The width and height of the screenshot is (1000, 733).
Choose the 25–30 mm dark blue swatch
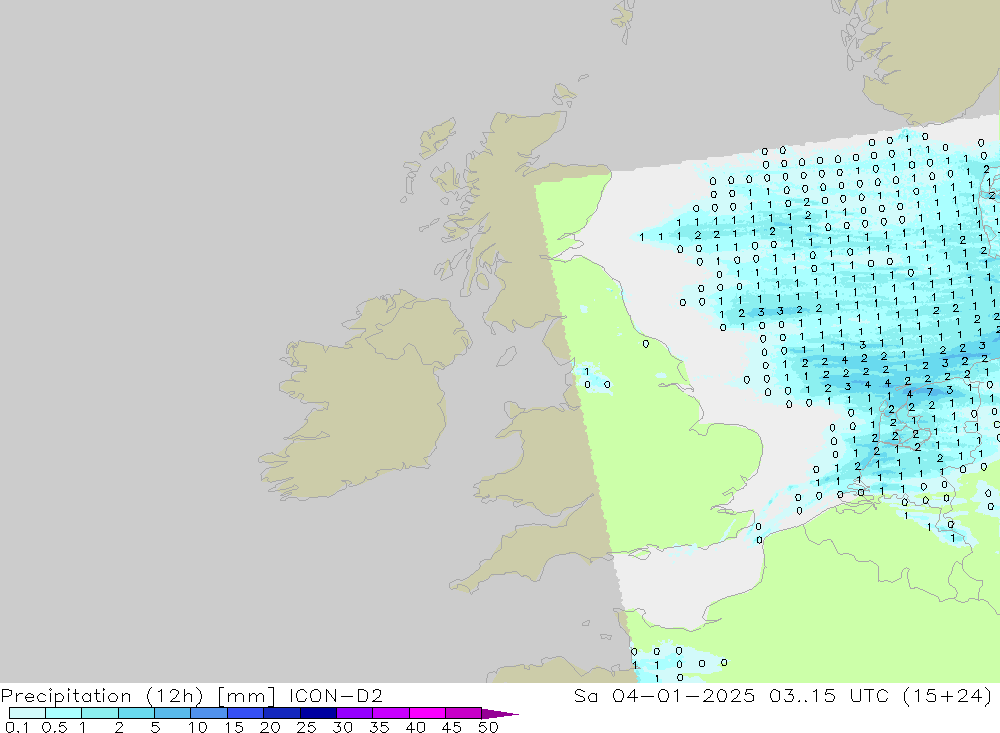click(x=318, y=713)
